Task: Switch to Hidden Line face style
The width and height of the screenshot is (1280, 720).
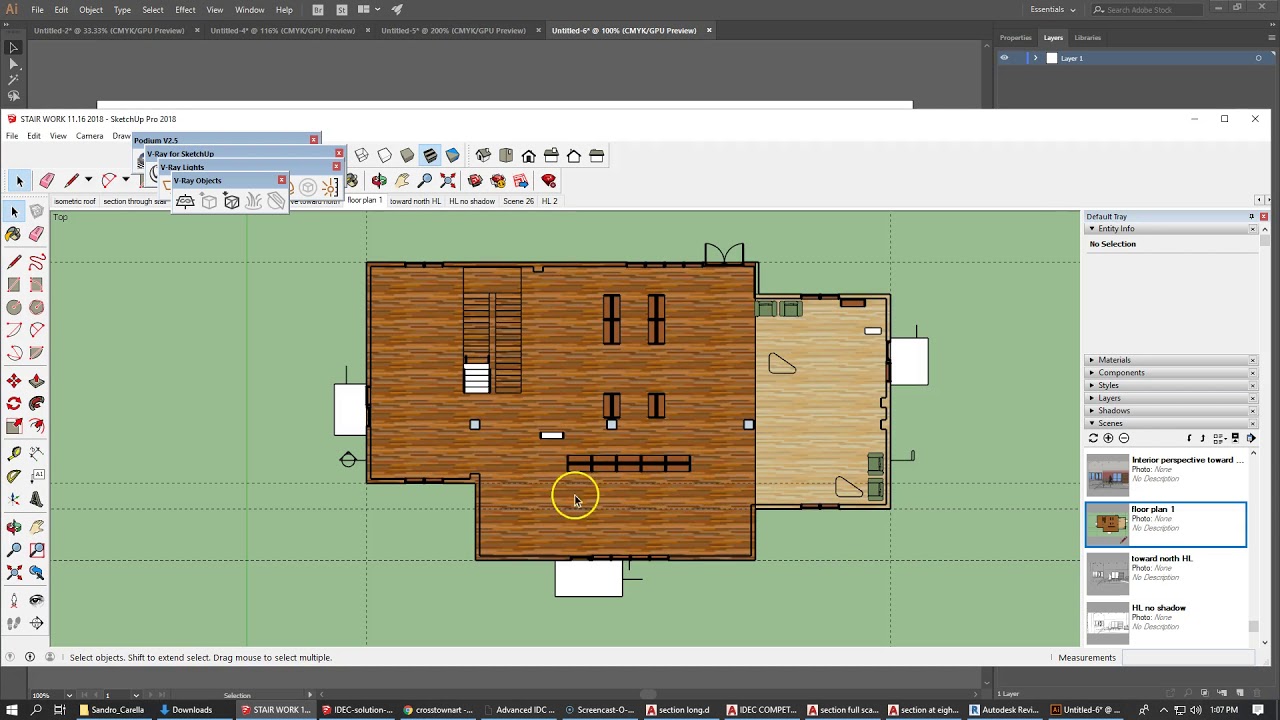Action: (x=385, y=155)
